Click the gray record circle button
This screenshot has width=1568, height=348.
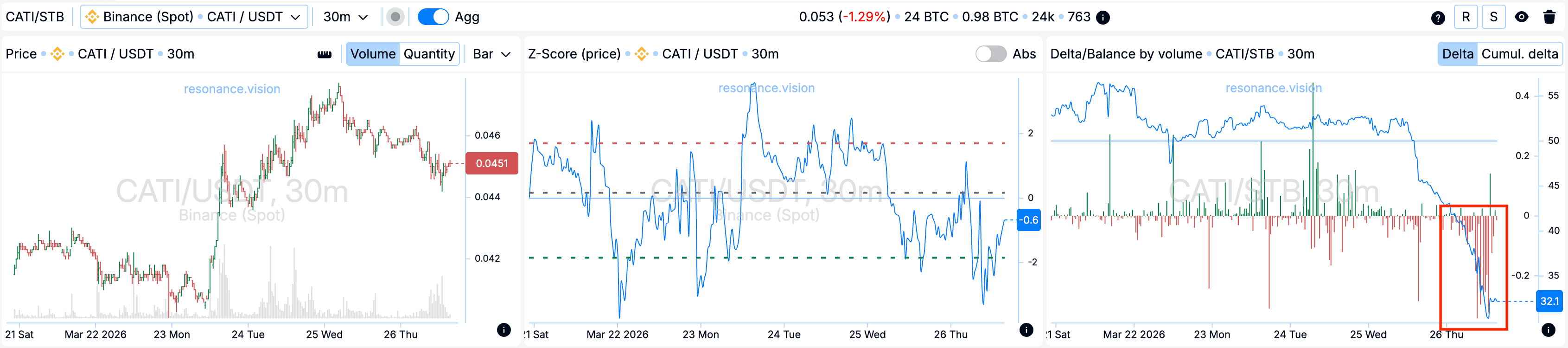395,17
